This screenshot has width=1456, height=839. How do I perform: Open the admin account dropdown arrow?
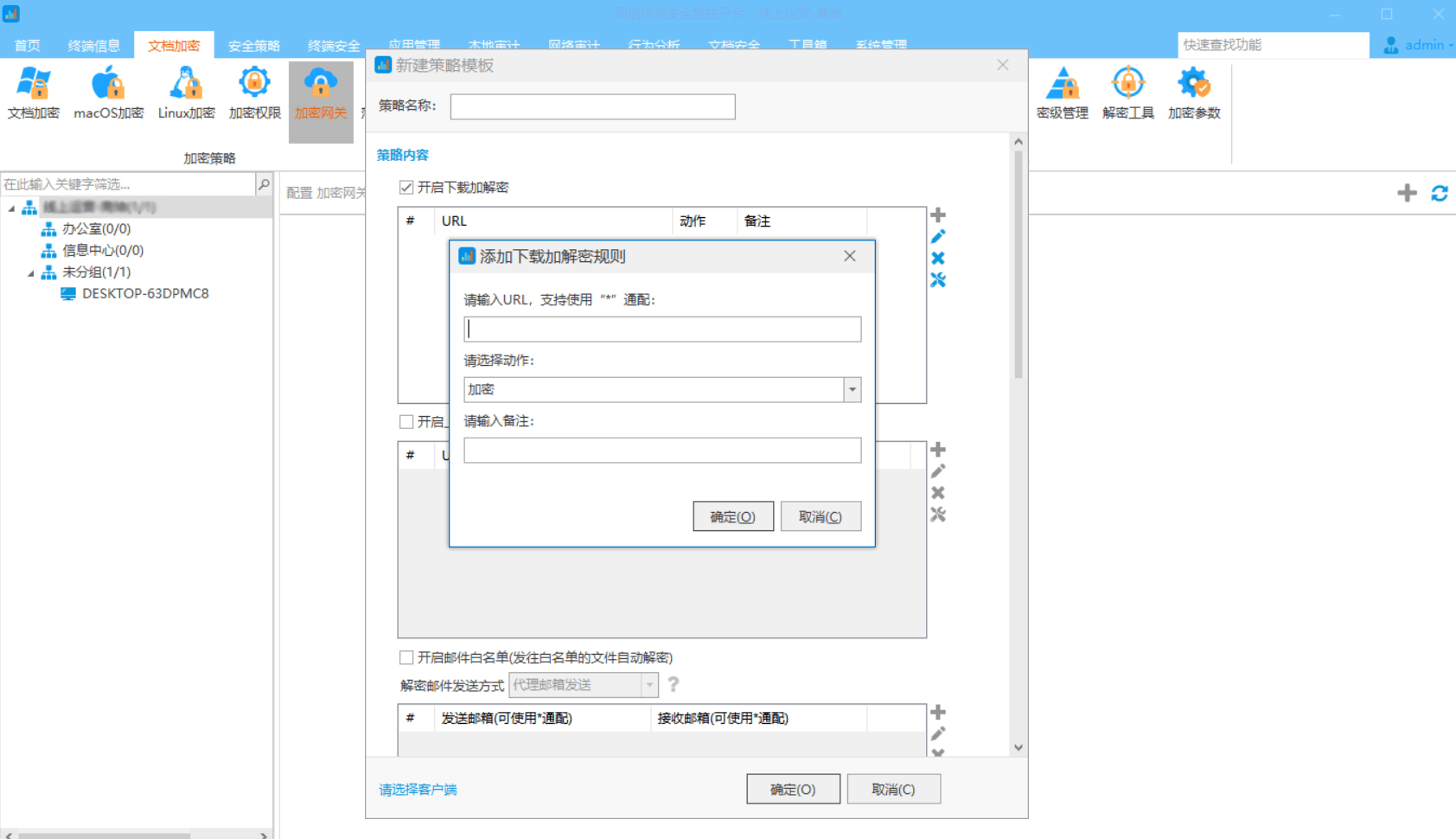click(1450, 45)
